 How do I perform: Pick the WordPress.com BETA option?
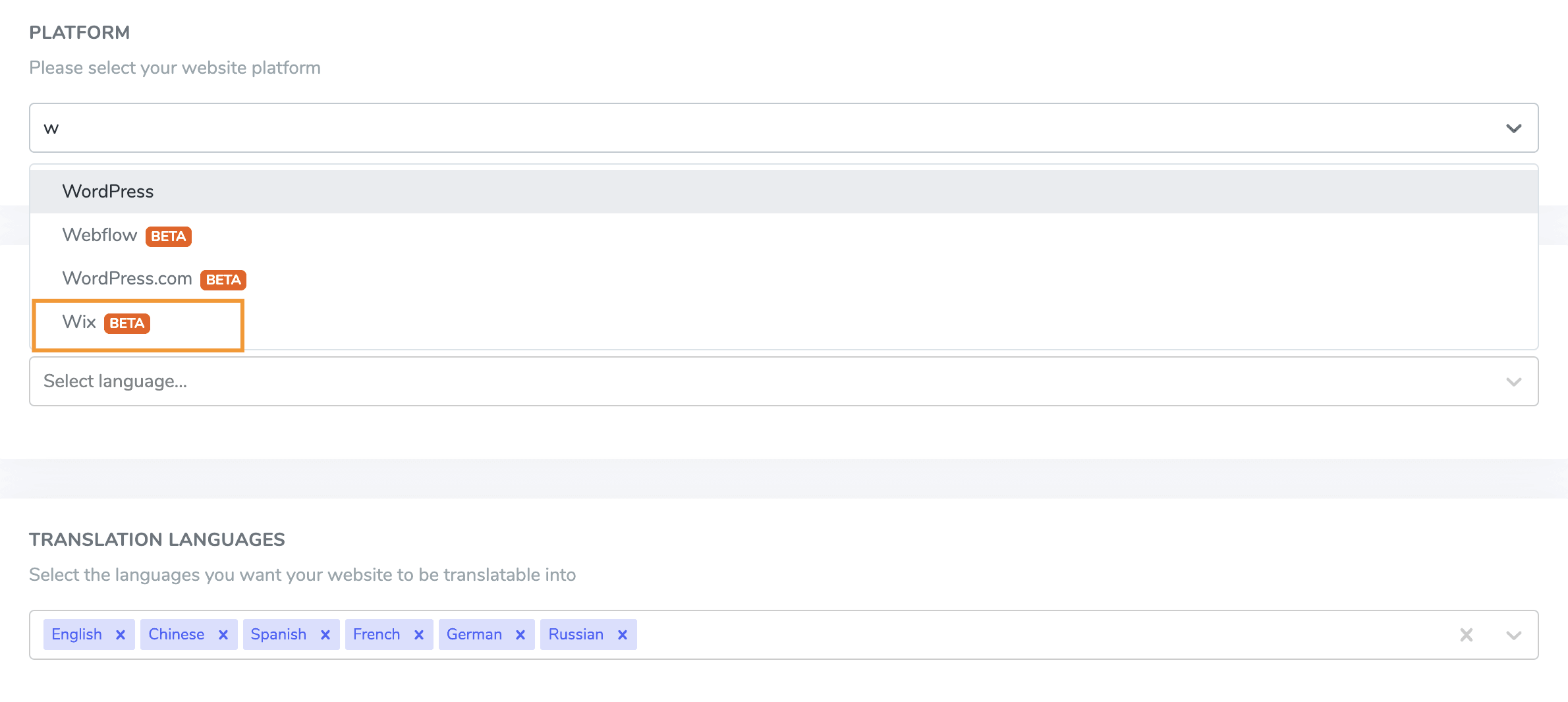tap(784, 279)
